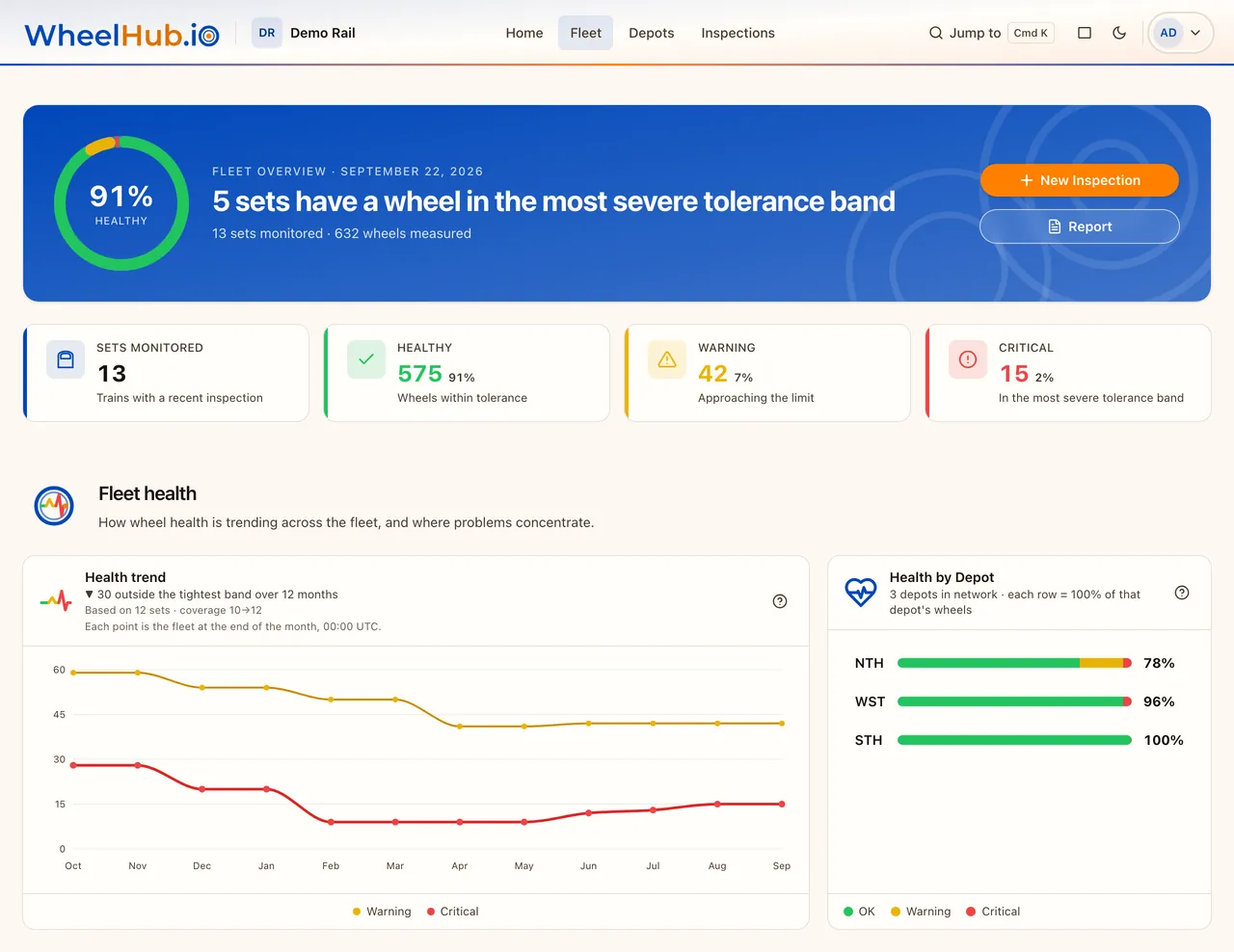Click the Fleet health section heading
Viewport: 1234px width, 952px height.
point(148,493)
